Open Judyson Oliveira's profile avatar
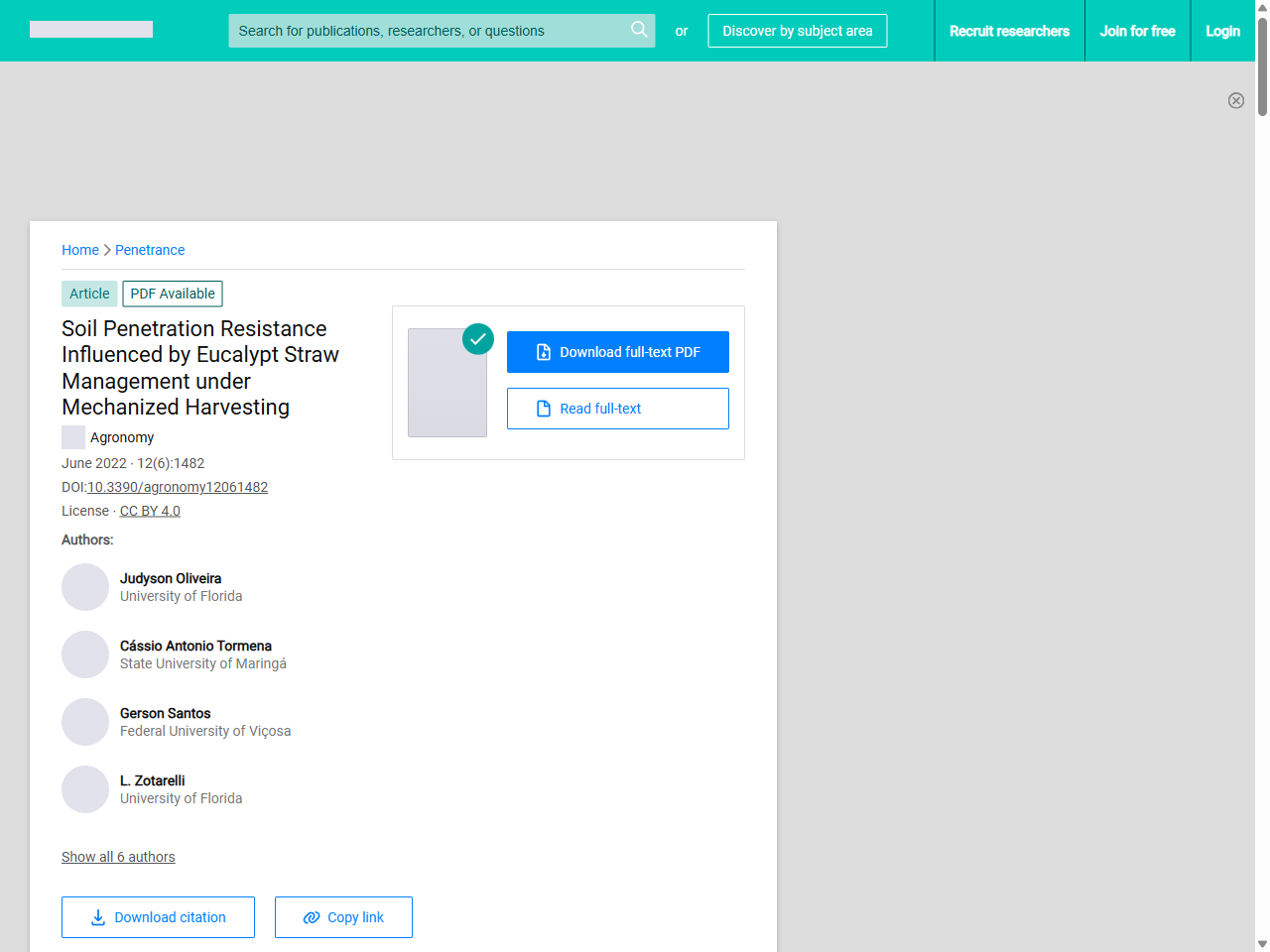This screenshot has width=1270, height=952. 85,587
